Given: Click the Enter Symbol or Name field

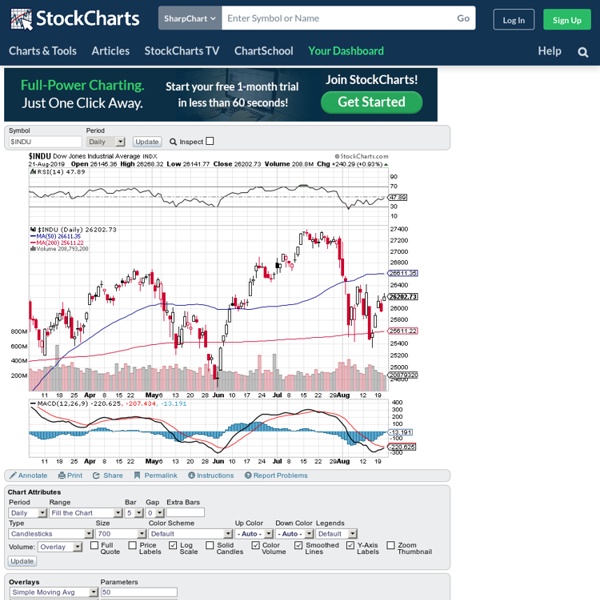Looking at the screenshot, I should click(335, 18).
